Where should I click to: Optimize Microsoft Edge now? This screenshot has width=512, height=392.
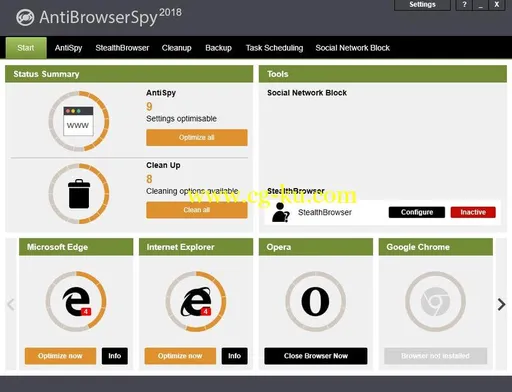(60, 356)
